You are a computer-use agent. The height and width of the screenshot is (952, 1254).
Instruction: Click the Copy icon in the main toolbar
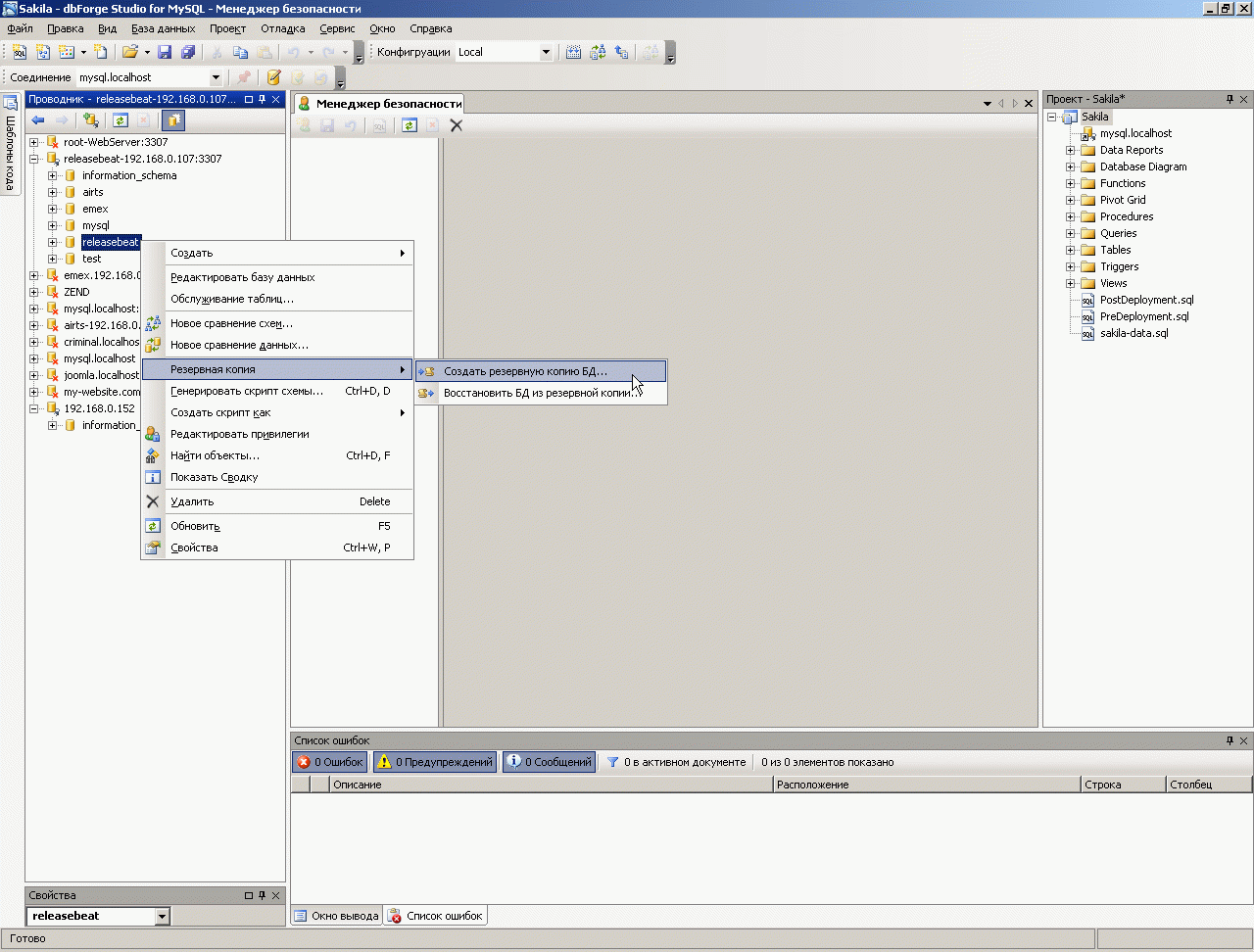(240, 52)
